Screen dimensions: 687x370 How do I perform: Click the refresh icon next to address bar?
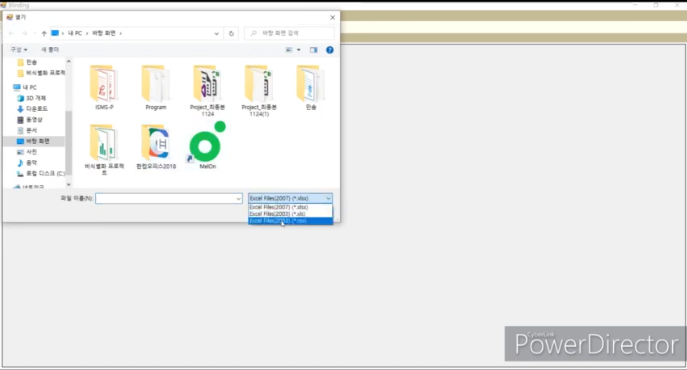pyautogui.click(x=231, y=33)
